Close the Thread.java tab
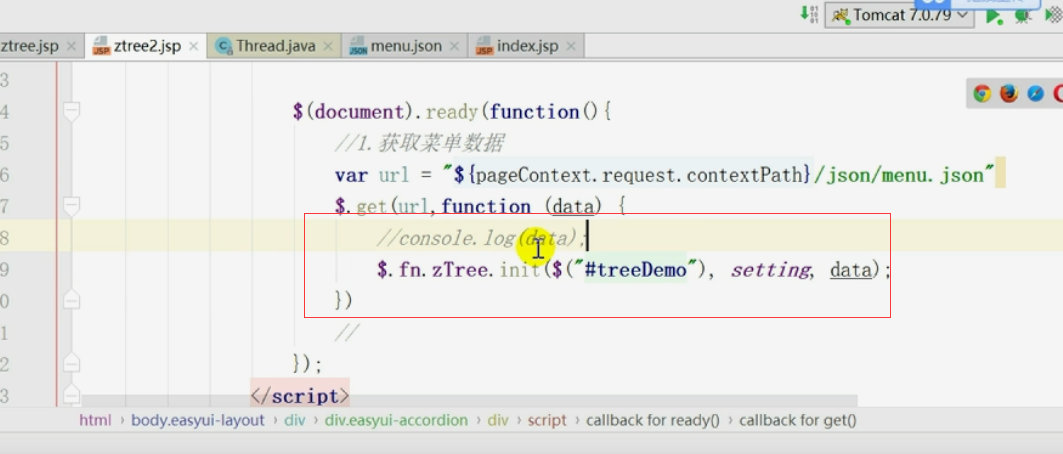Viewport: 1063px width, 454px height. [x=328, y=47]
